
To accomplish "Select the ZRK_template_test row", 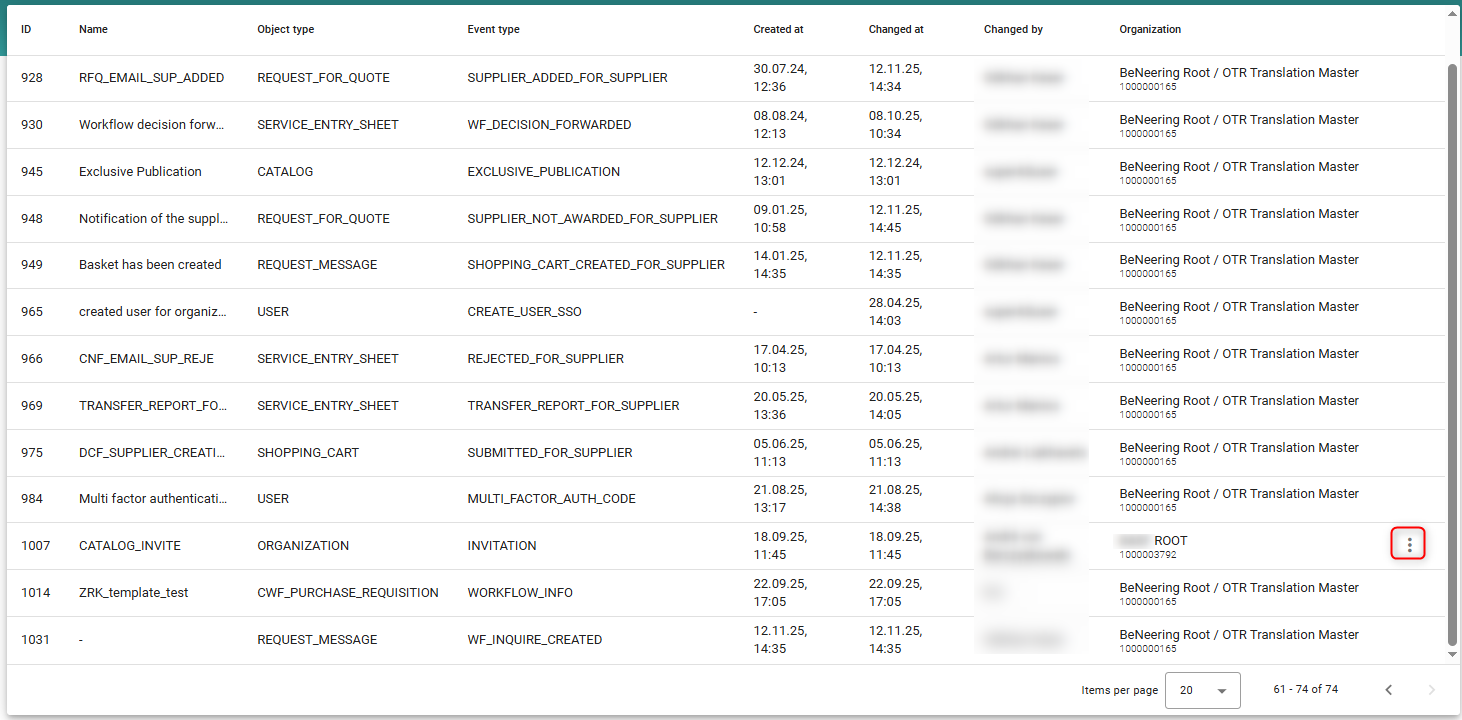I will coord(133,593).
